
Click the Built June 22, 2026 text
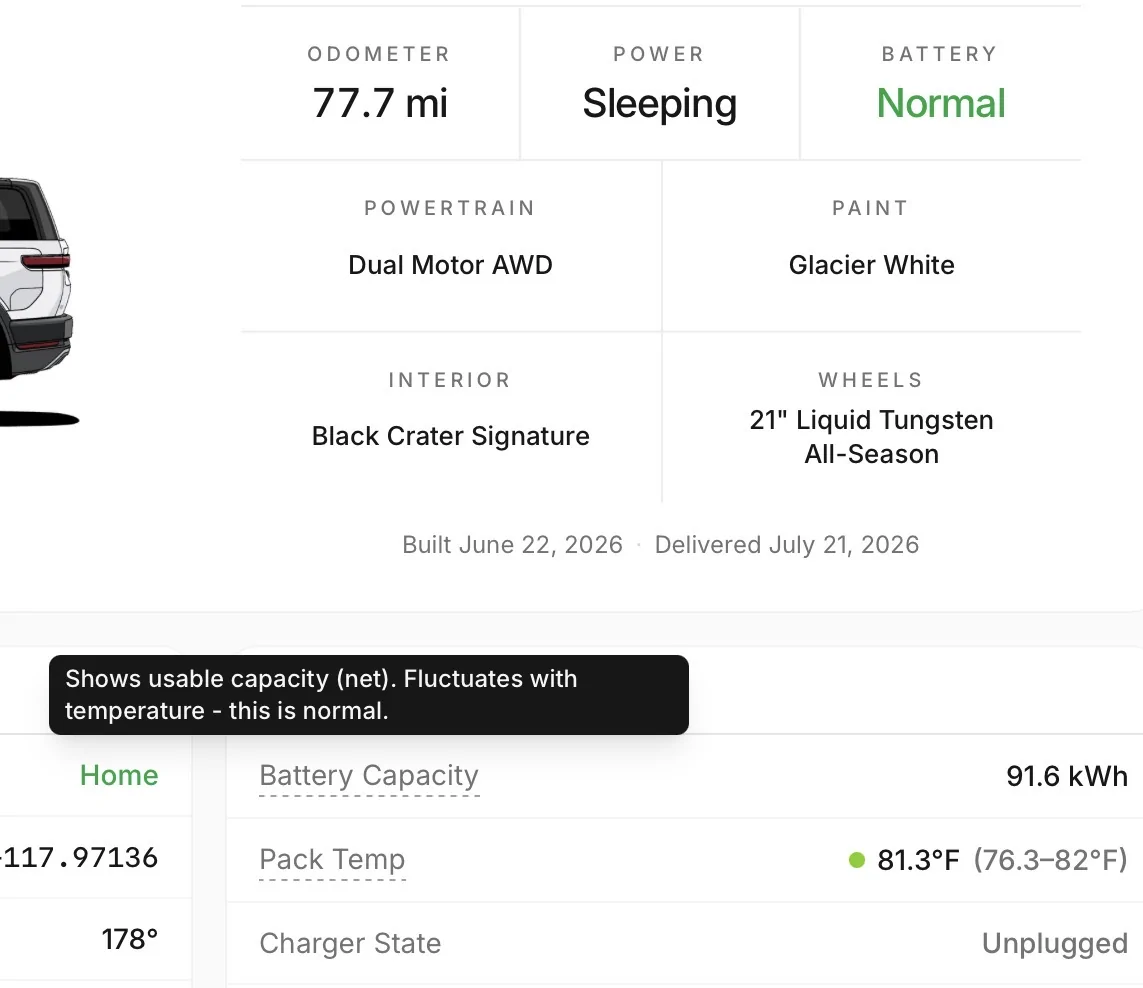point(512,545)
